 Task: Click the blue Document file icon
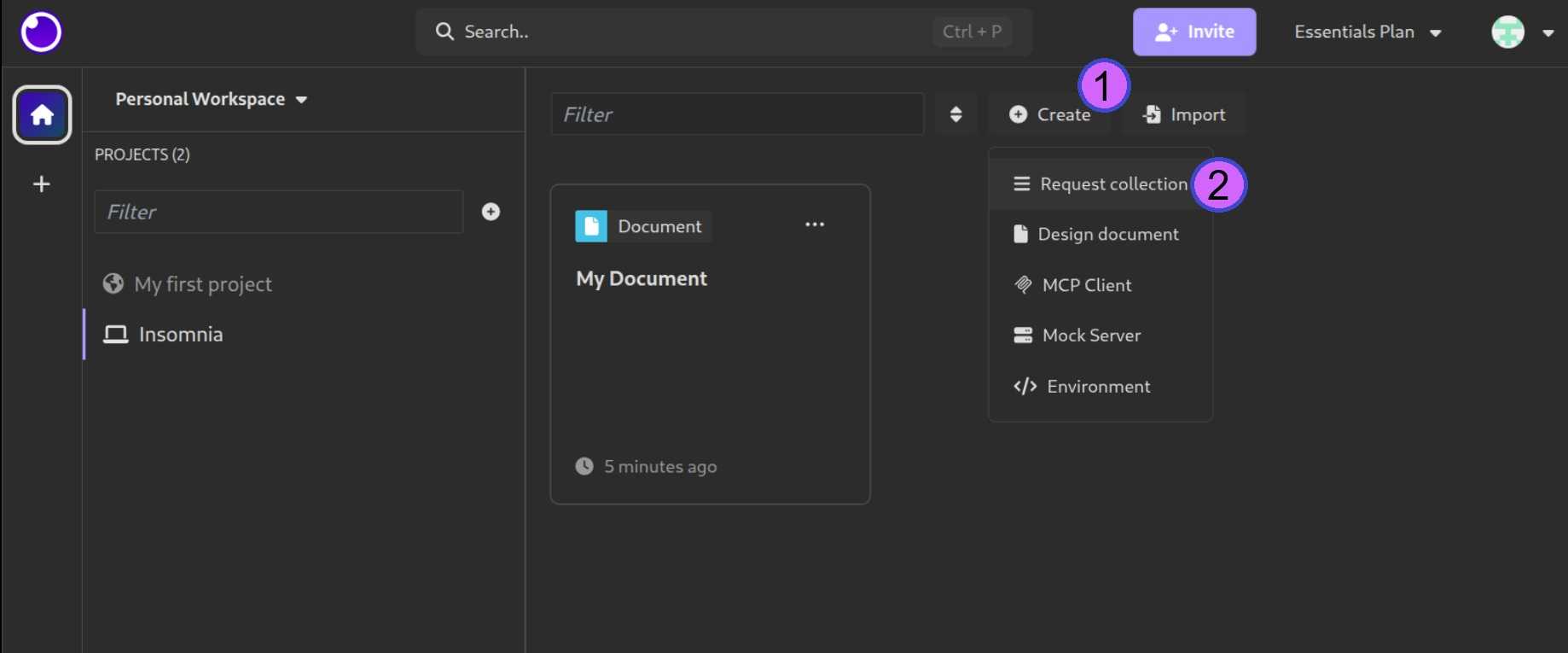[591, 226]
